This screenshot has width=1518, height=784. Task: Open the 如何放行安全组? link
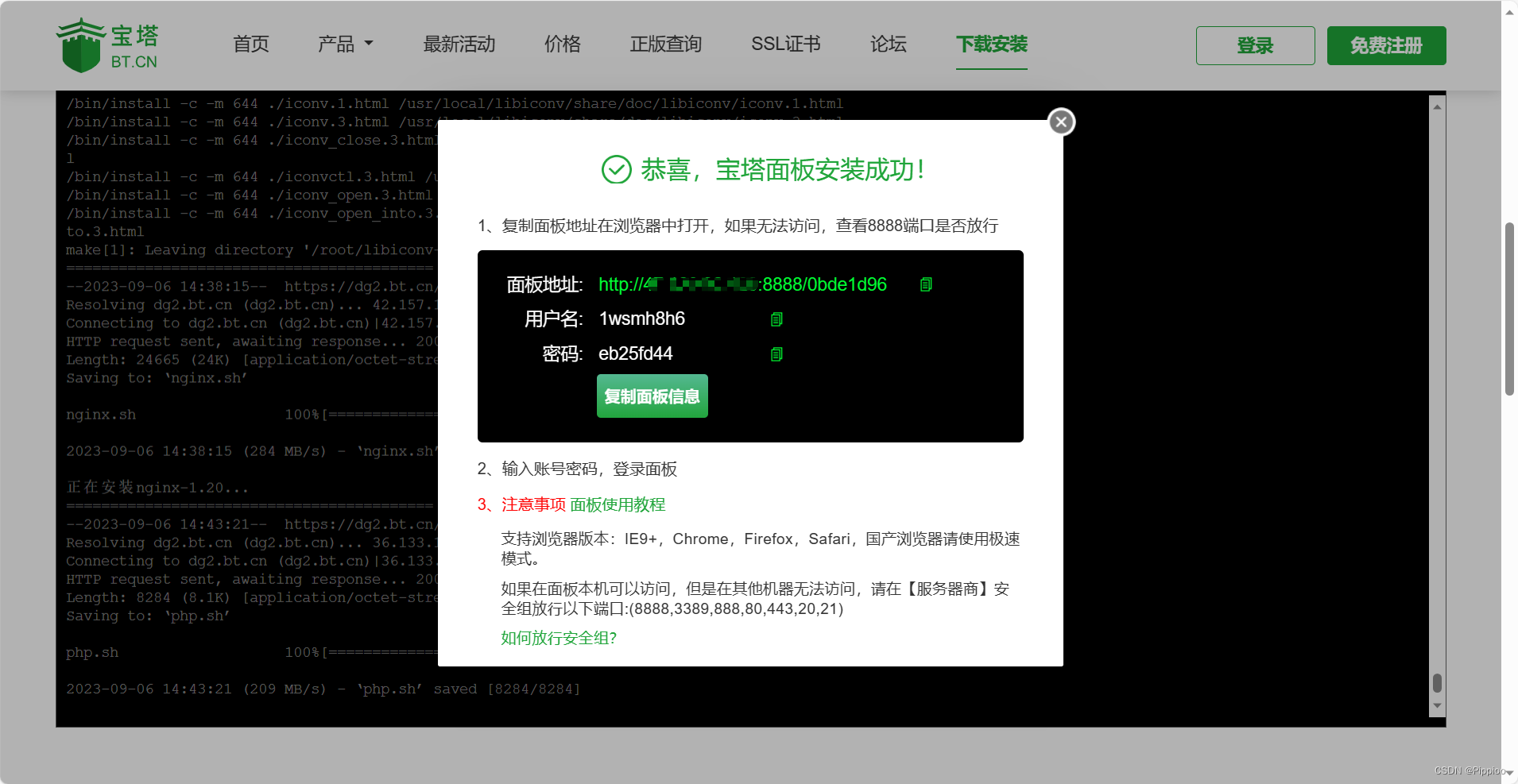(x=559, y=638)
